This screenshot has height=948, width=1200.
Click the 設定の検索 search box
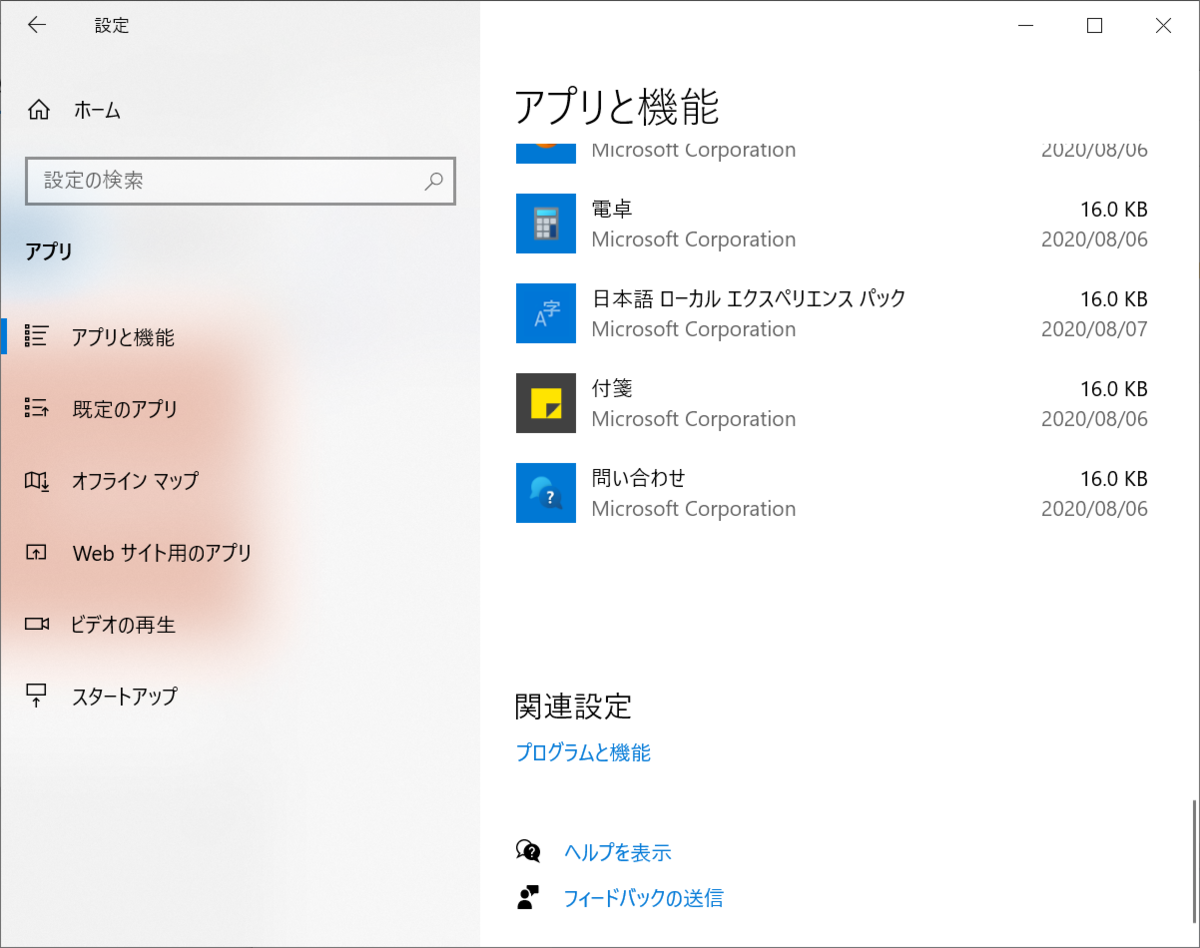click(240, 181)
